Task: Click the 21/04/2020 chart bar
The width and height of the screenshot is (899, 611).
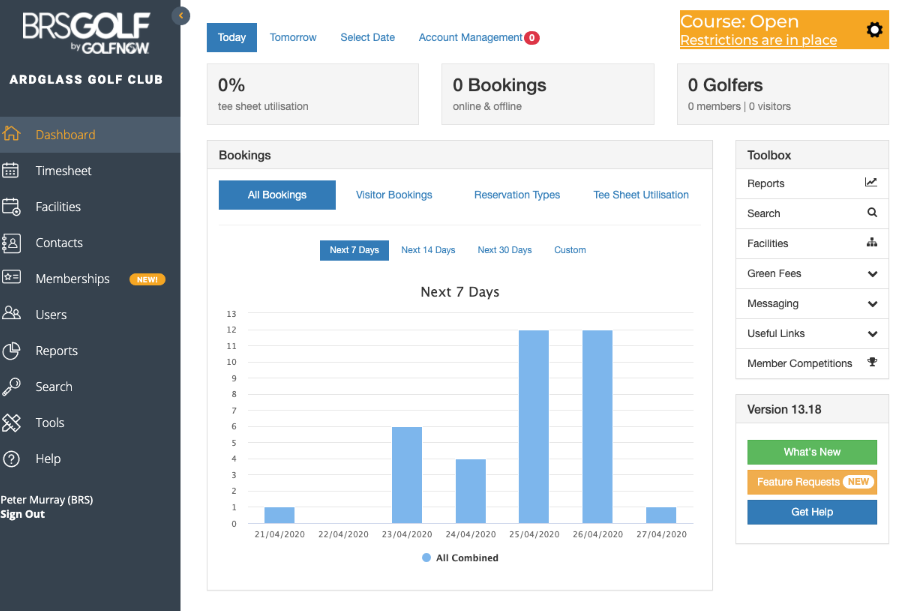Action: [x=279, y=515]
